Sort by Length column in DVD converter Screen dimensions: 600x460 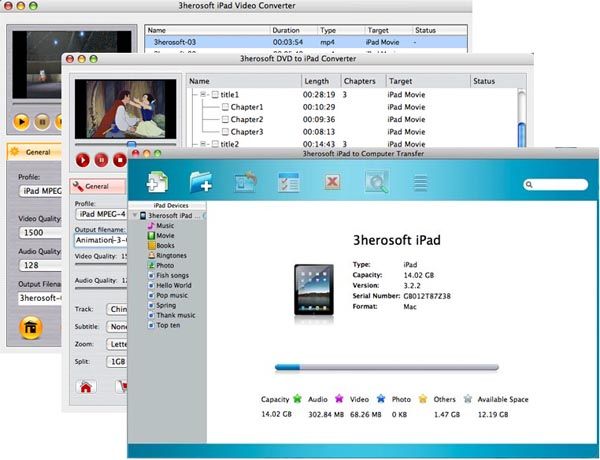point(321,81)
